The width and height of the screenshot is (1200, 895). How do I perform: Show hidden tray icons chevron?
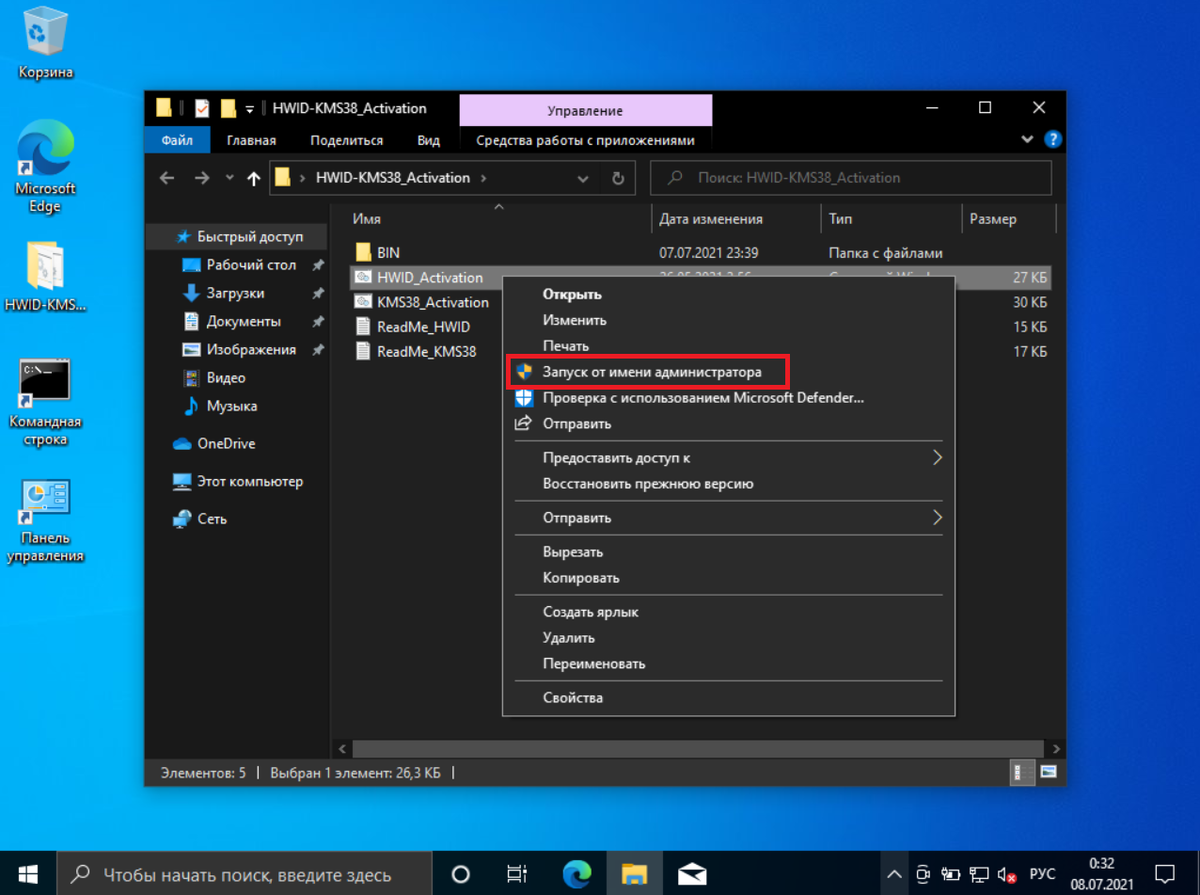893,874
